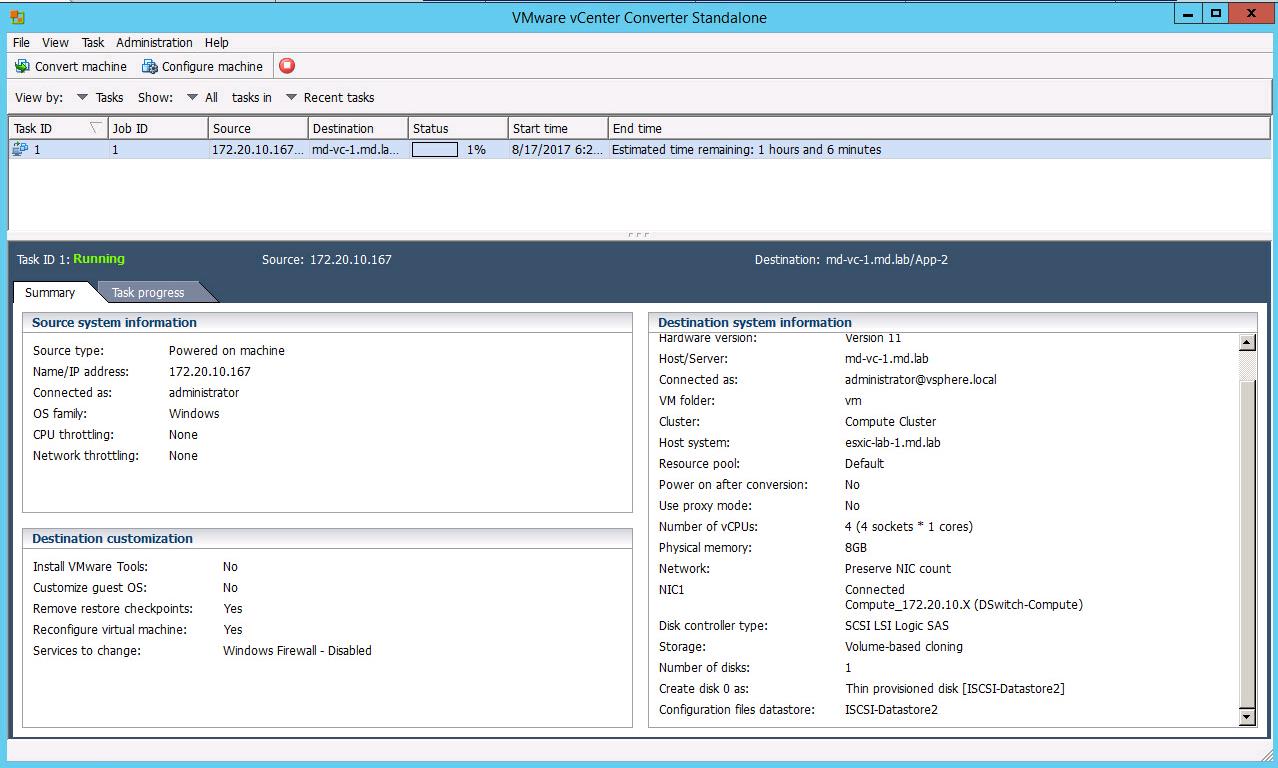Open the Administration menu

point(154,42)
